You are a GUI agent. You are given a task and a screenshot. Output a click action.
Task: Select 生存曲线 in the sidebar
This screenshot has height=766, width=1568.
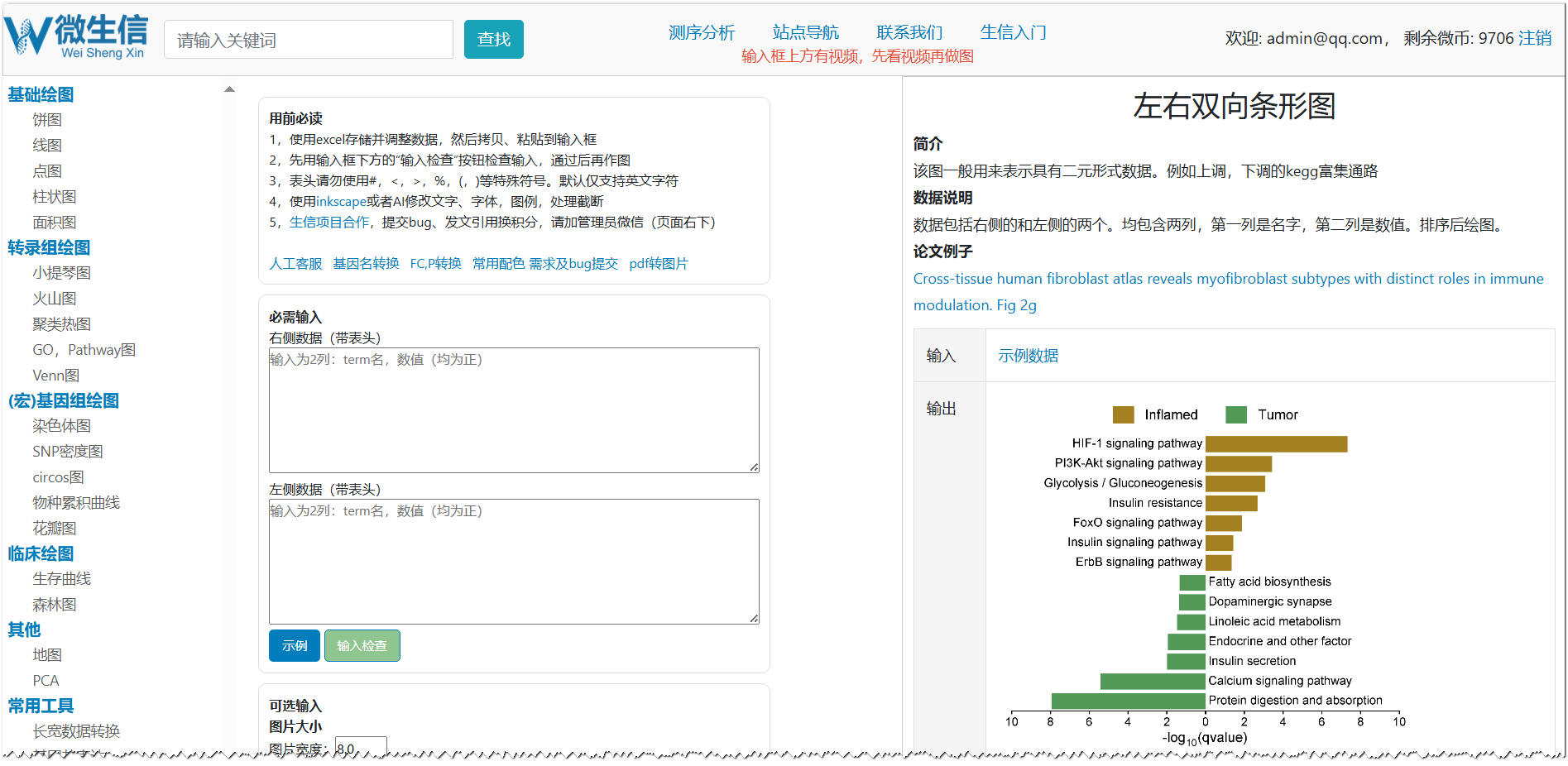(62, 579)
